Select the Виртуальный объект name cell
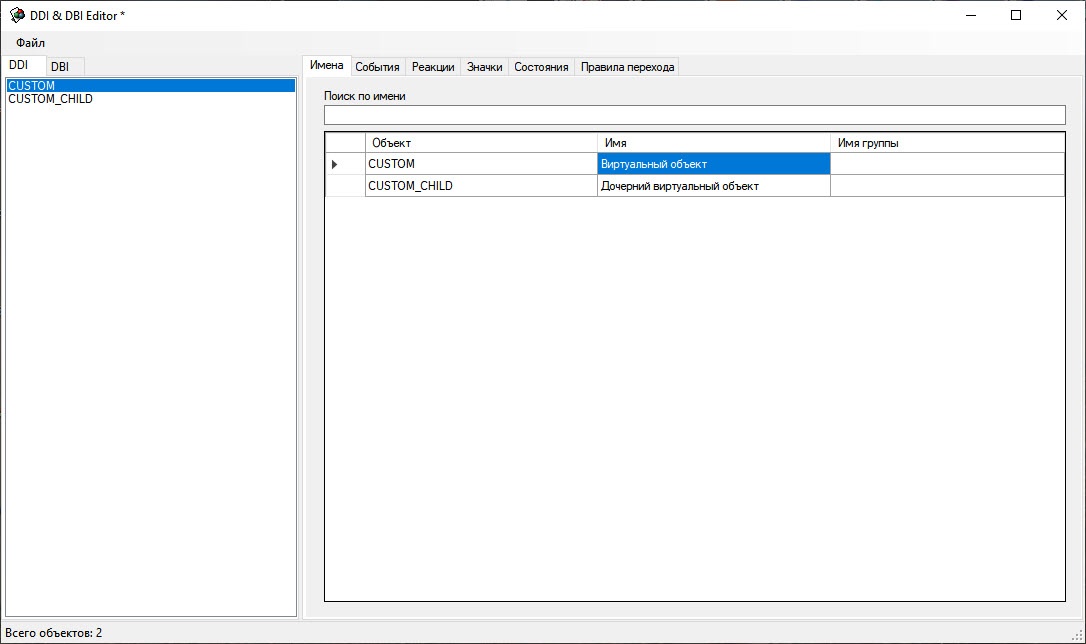 click(x=713, y=164)
